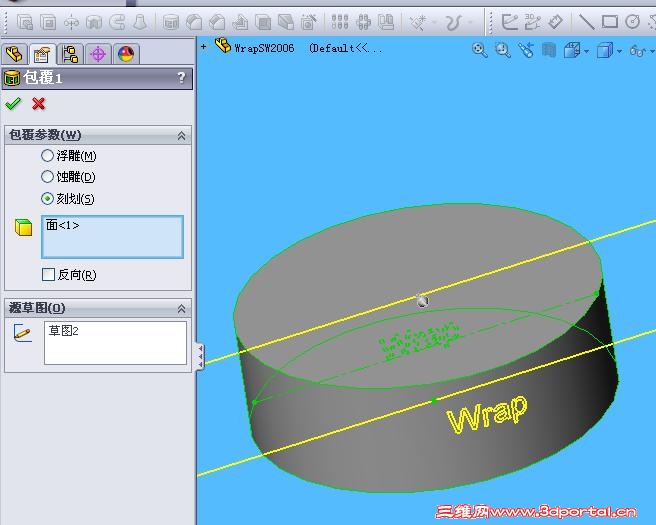
Task: Open the Curves dropdown arrow
Action: (470, 22)
